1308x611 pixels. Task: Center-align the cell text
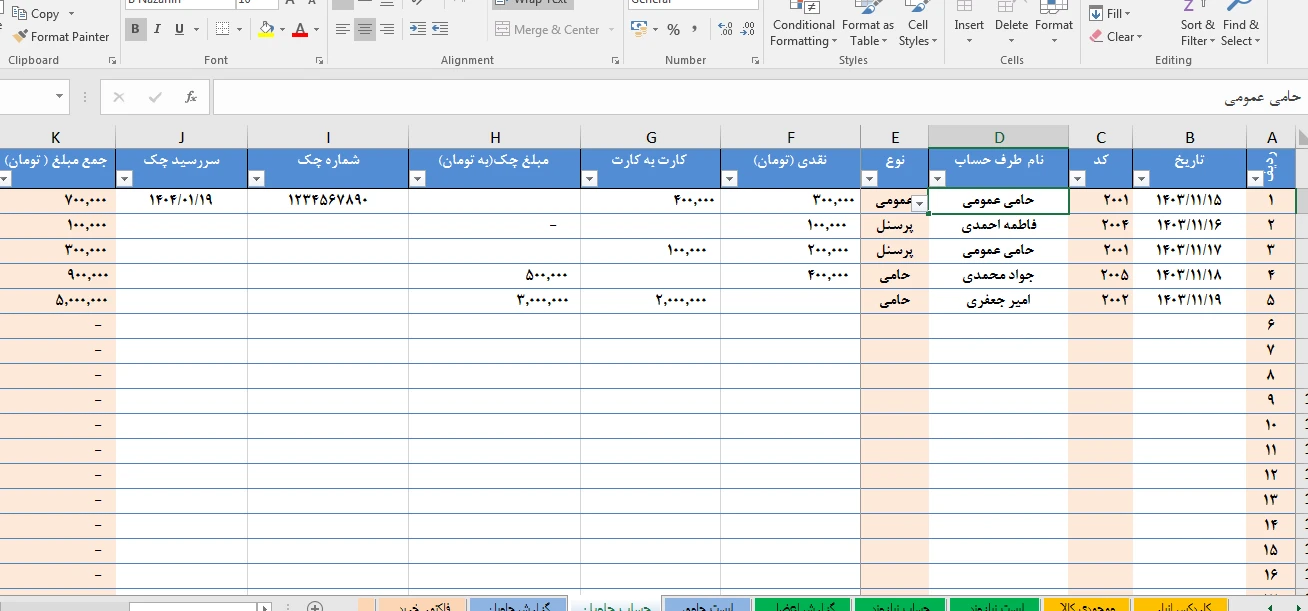(x=365, y=30)
